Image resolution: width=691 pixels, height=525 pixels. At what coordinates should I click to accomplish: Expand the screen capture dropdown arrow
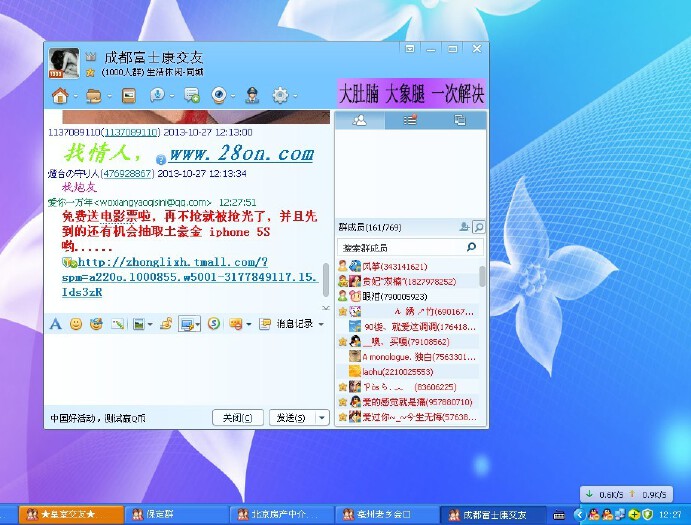tap(197, 325)
